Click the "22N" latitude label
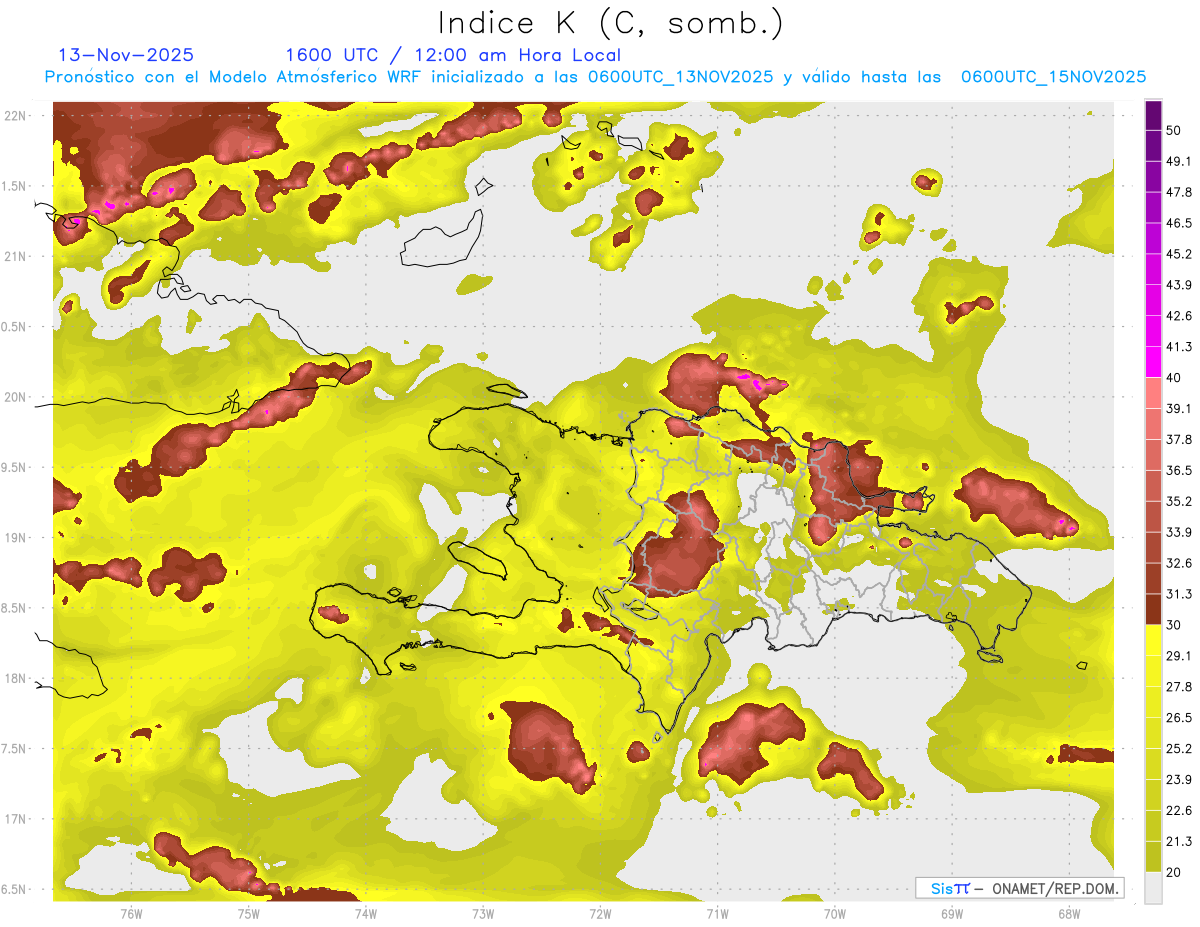The height and width of the screenshot is (927, 1200). pyautogui.click(x=15, y=116)
